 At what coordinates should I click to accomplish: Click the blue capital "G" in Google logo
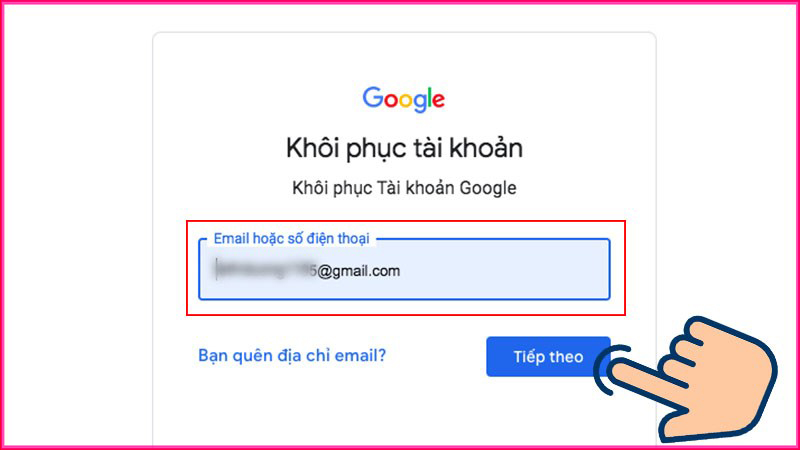(x=373, y=97)
